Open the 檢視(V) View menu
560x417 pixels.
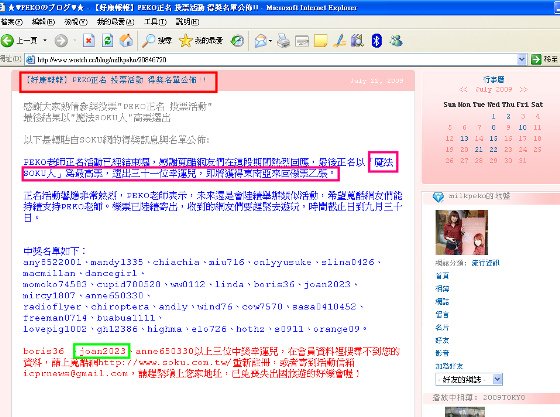click(x=76, y=22)
